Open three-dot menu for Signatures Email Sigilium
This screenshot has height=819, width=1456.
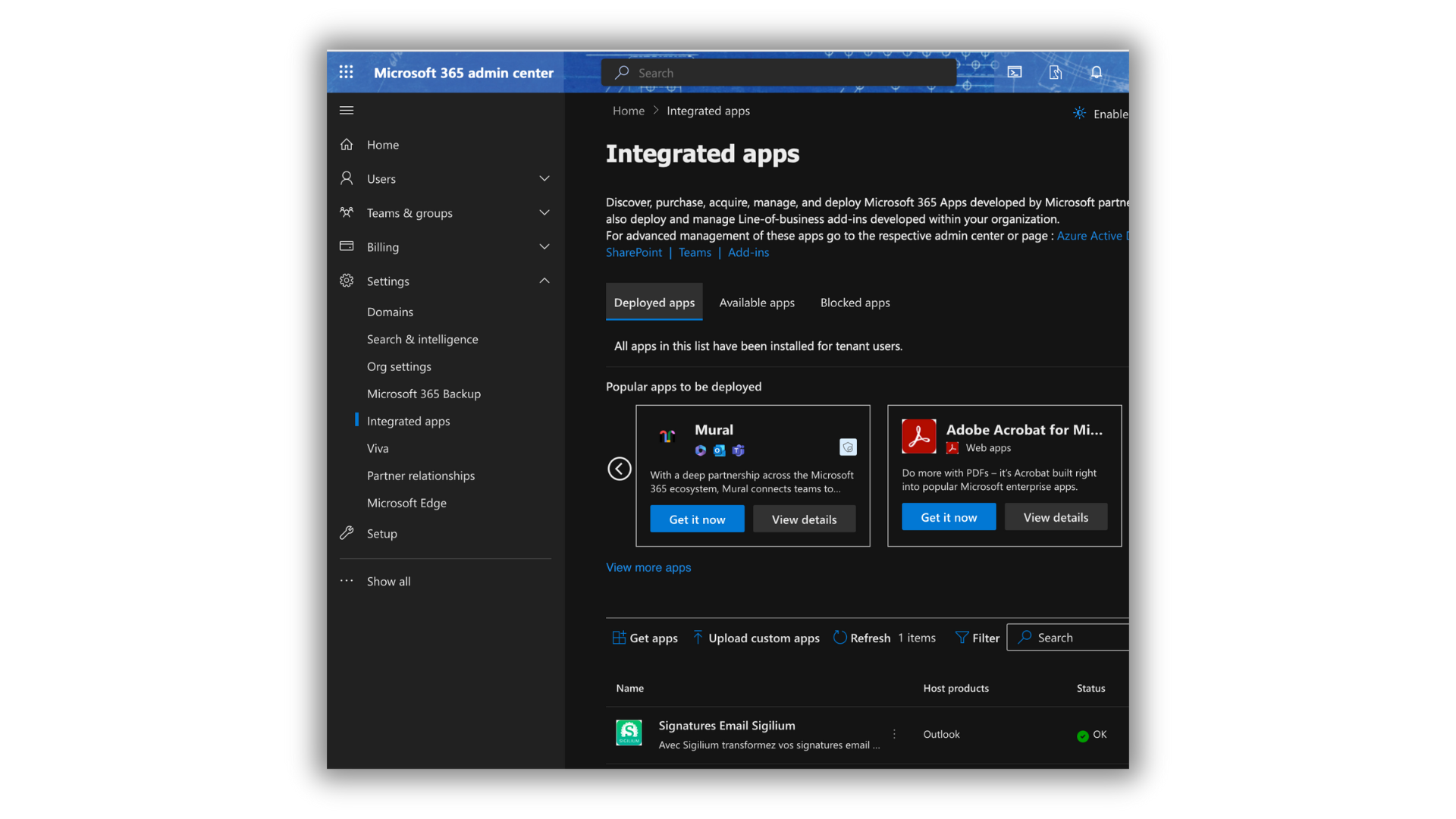(894, 734)
